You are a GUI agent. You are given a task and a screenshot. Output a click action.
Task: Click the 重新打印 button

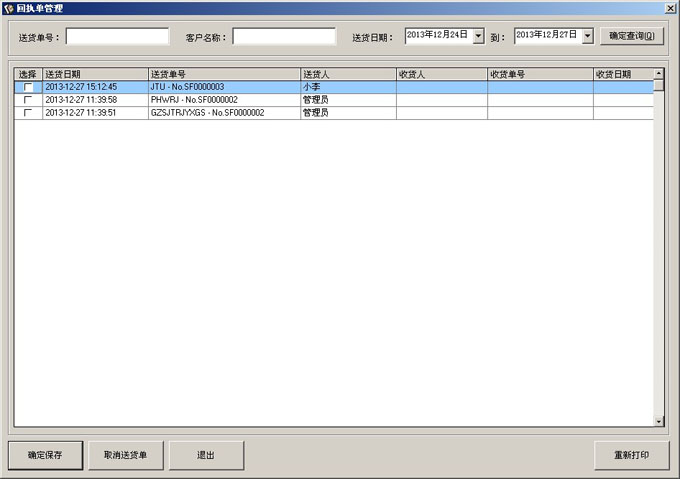point(631,455)
